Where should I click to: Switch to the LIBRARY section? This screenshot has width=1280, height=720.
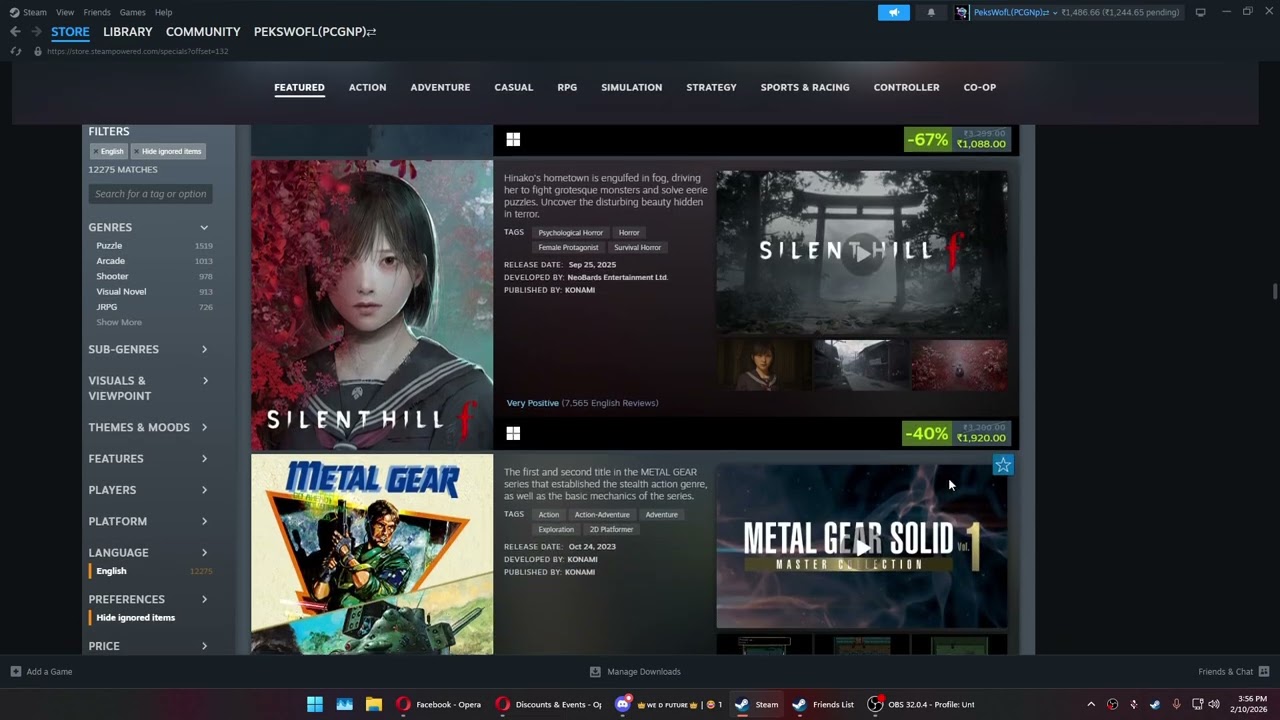128,32
